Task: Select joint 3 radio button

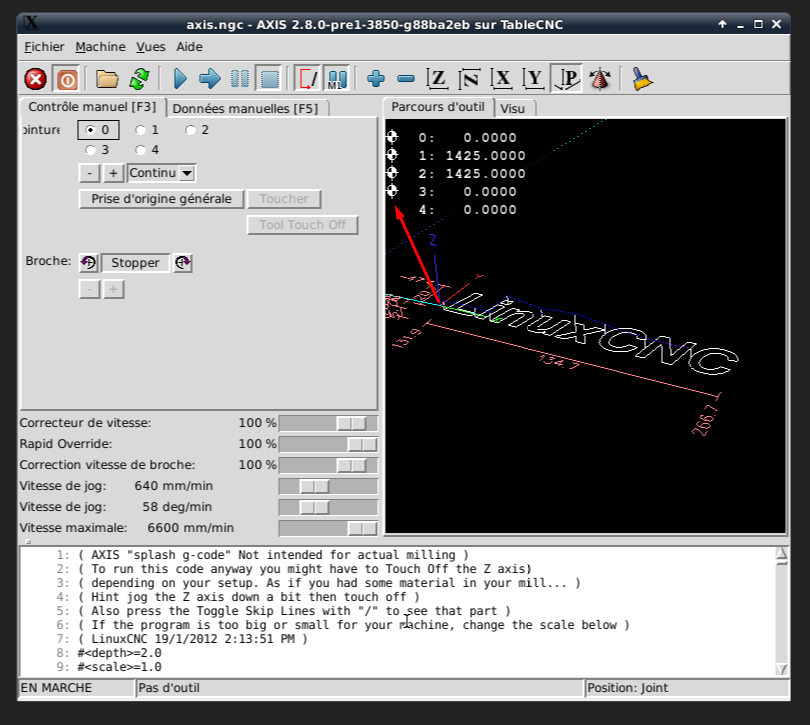Action: (97, 150)
